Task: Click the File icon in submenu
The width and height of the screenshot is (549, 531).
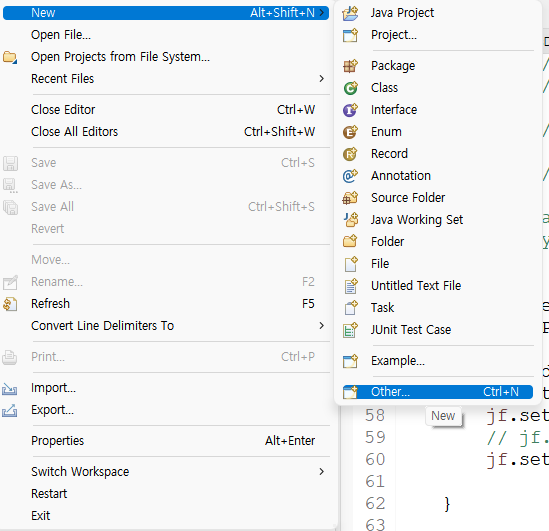Action: click(350, 264)
